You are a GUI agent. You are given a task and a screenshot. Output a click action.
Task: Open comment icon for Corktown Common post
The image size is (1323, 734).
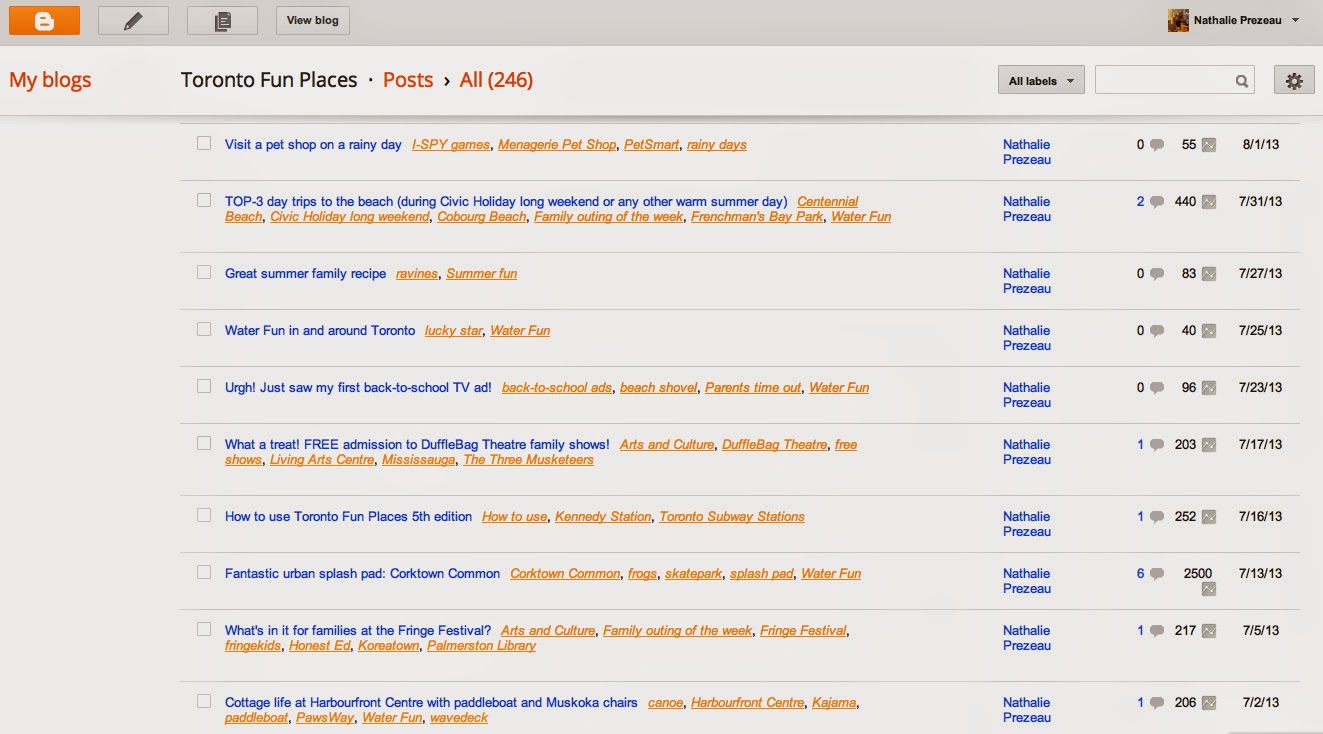coord(1157,574)
